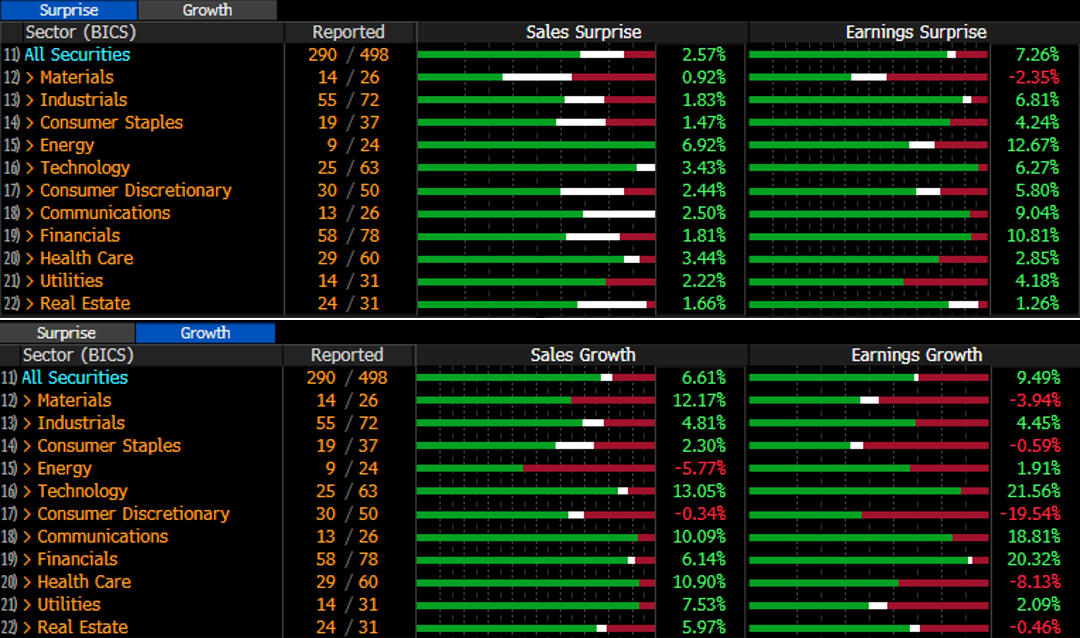Click Real Estate sales surprise 1.66%
This screenshot has height=638, width=1080.
(x=704, y=304)
